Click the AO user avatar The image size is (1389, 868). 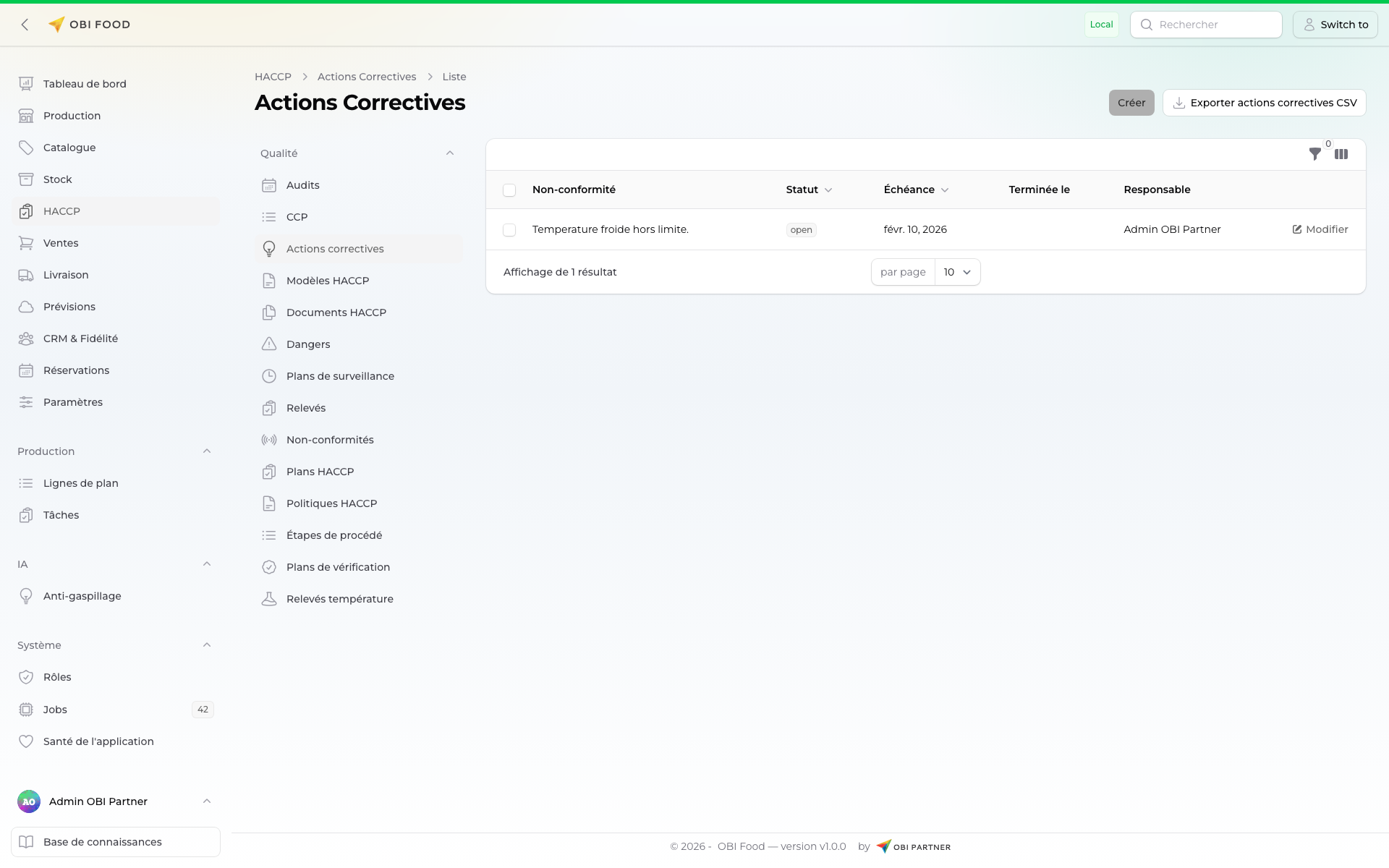29,801
